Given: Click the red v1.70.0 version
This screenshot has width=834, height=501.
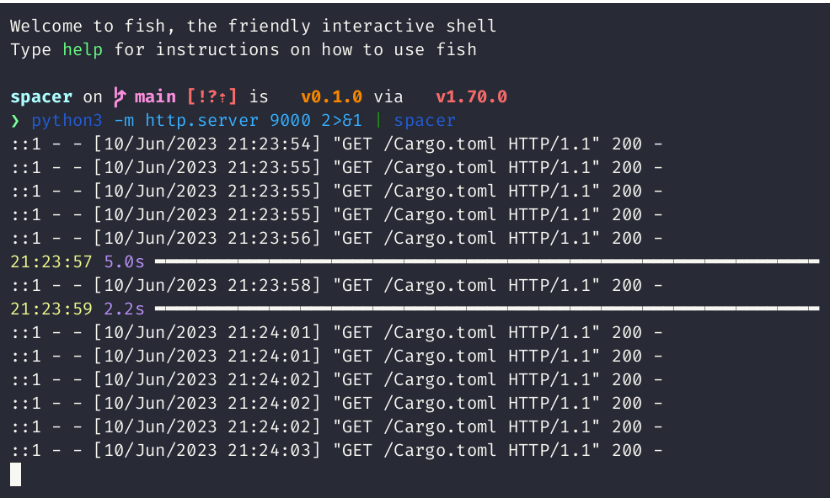Looking at the screenshot, I should [470, 97].
